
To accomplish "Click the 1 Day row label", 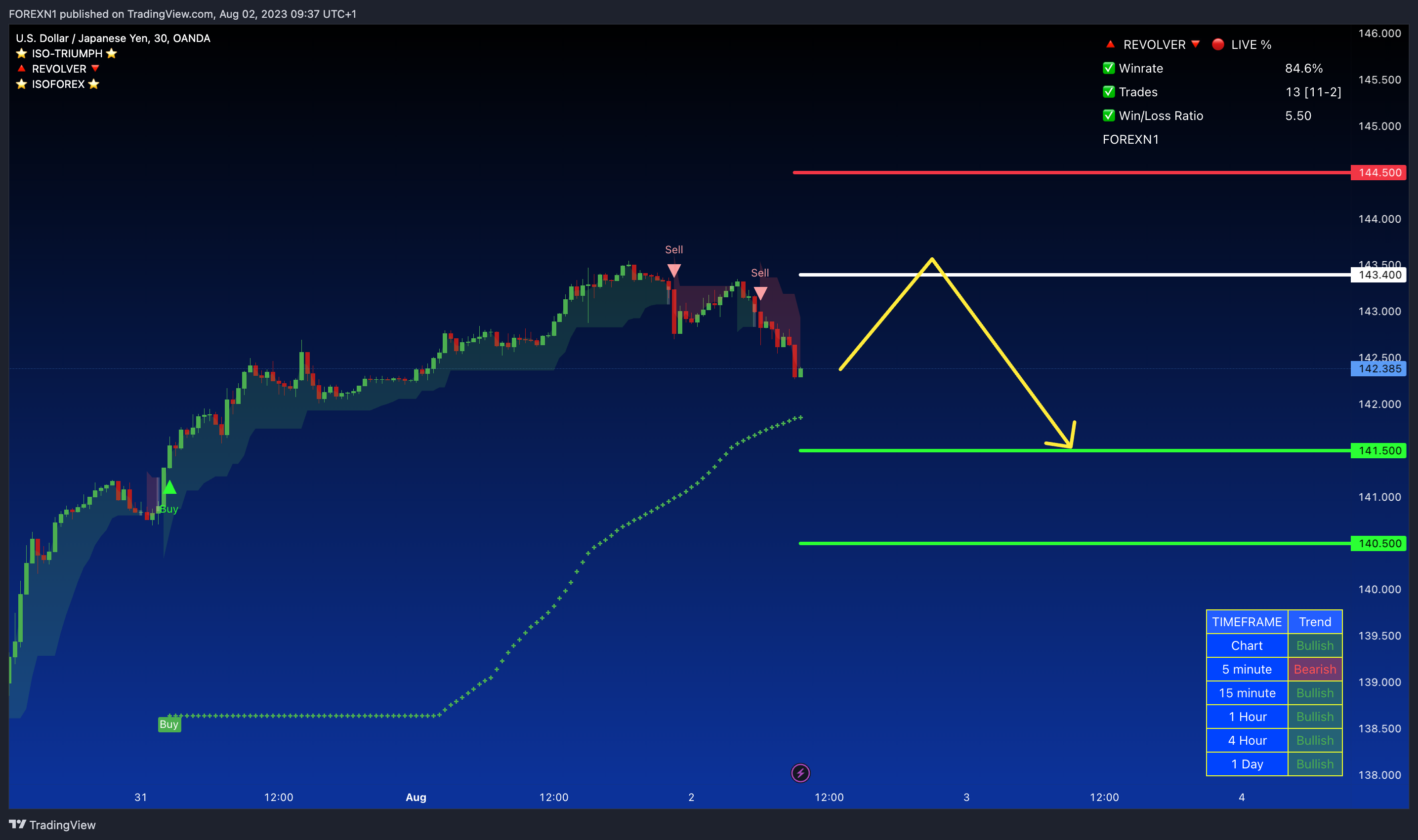I will click(1247, 764).
